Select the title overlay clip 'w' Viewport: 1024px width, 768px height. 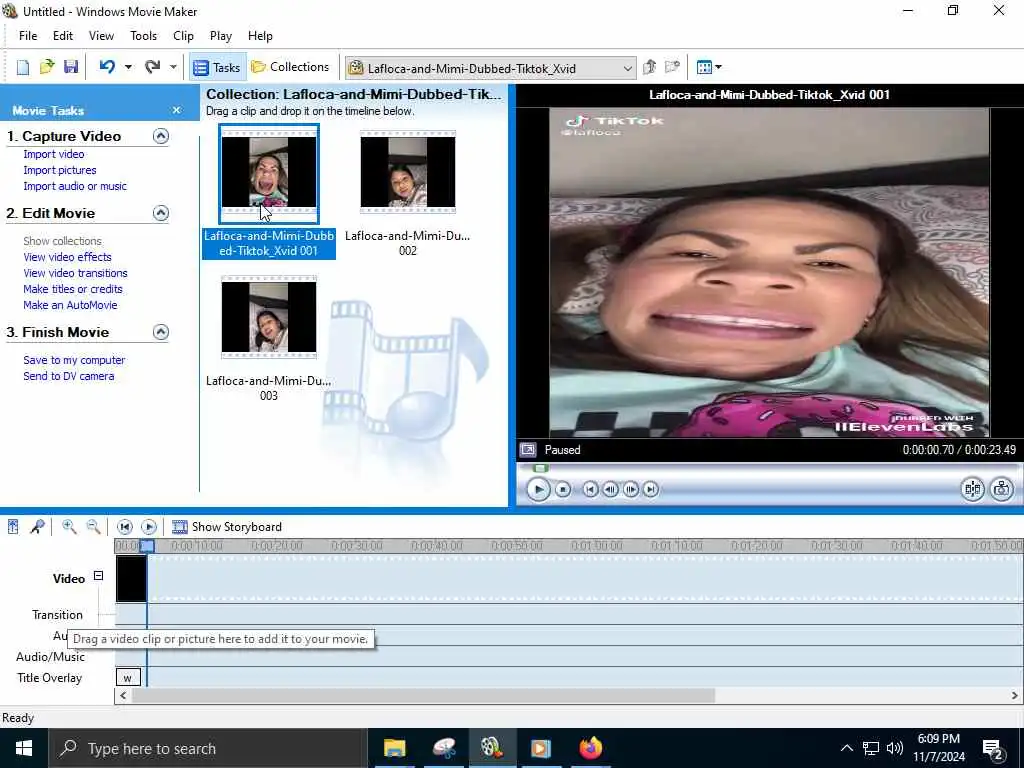coord(128,678)
